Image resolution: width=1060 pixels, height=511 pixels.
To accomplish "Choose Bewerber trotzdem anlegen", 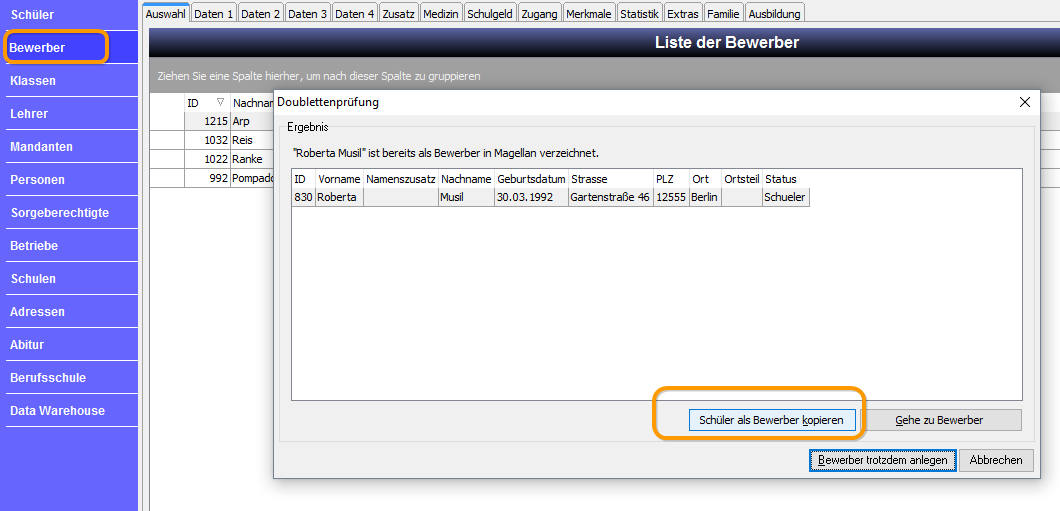I will click(882, 460).
